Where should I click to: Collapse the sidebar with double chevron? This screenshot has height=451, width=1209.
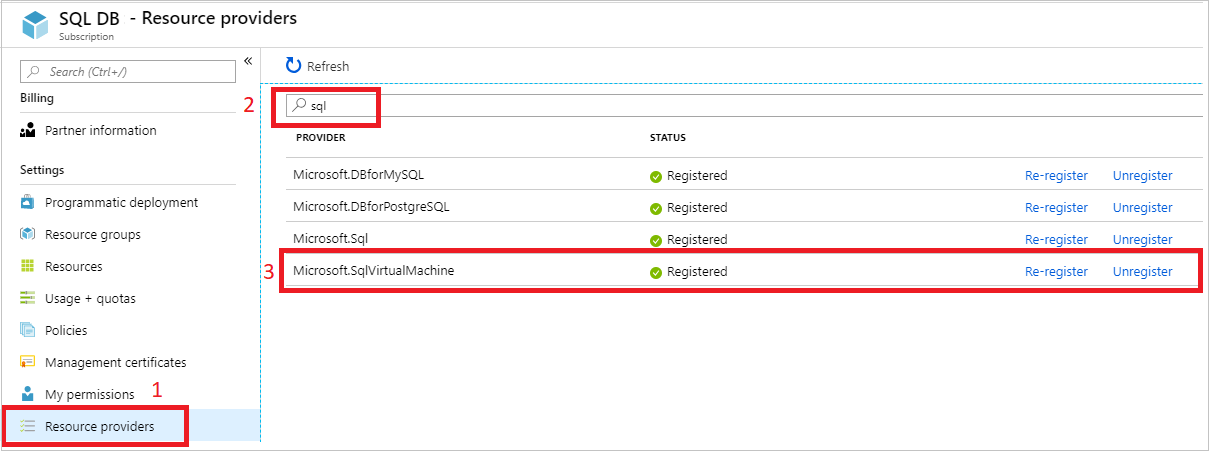248,60
